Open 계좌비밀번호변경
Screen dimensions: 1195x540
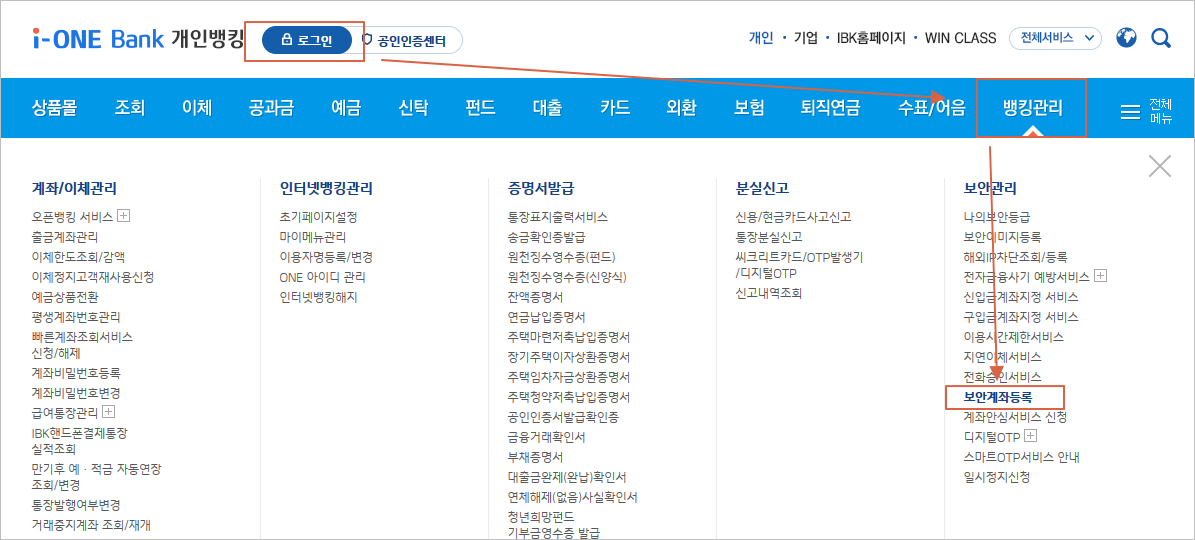coord(76,393)
